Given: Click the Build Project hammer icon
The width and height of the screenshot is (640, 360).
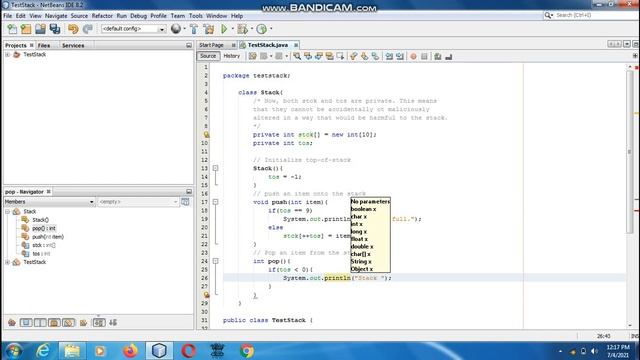Looking at the screenshot, I should [x=194, y=29].
